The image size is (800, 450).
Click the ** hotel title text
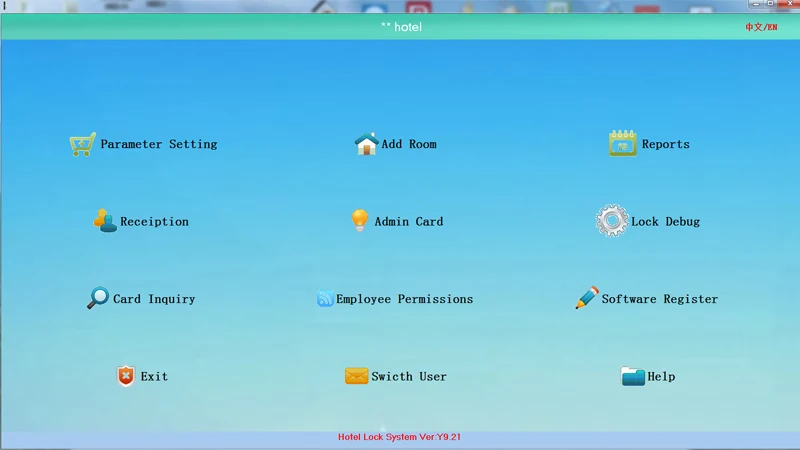point(402,27)
